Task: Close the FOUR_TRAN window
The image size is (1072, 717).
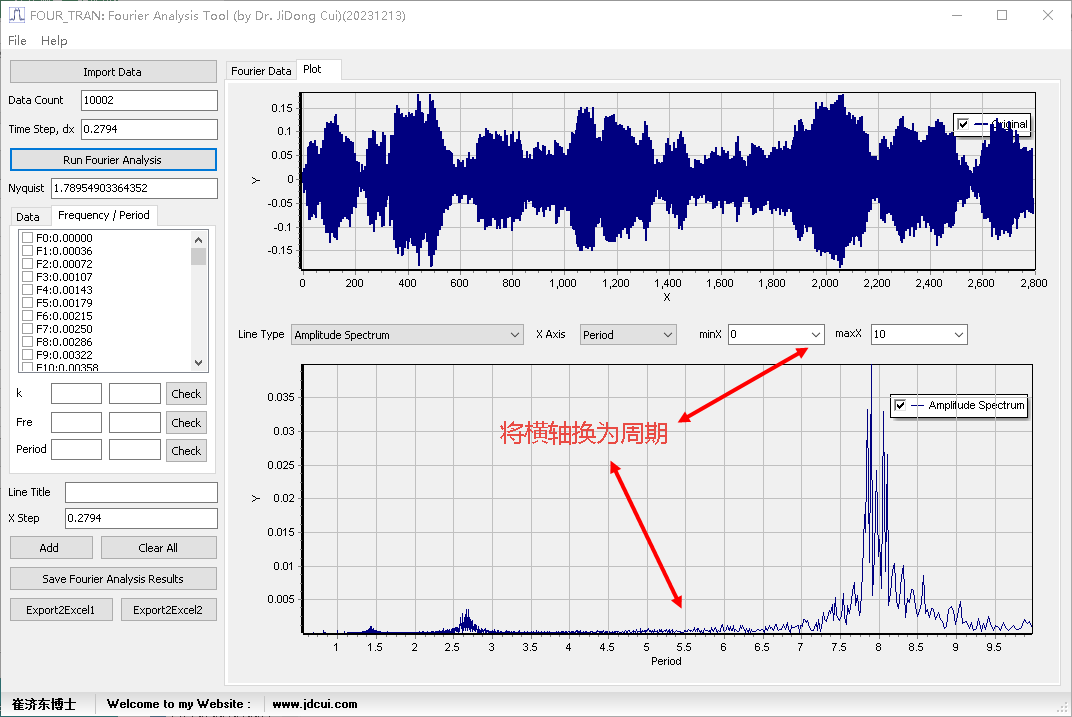Action: [x=1047, y=15]
